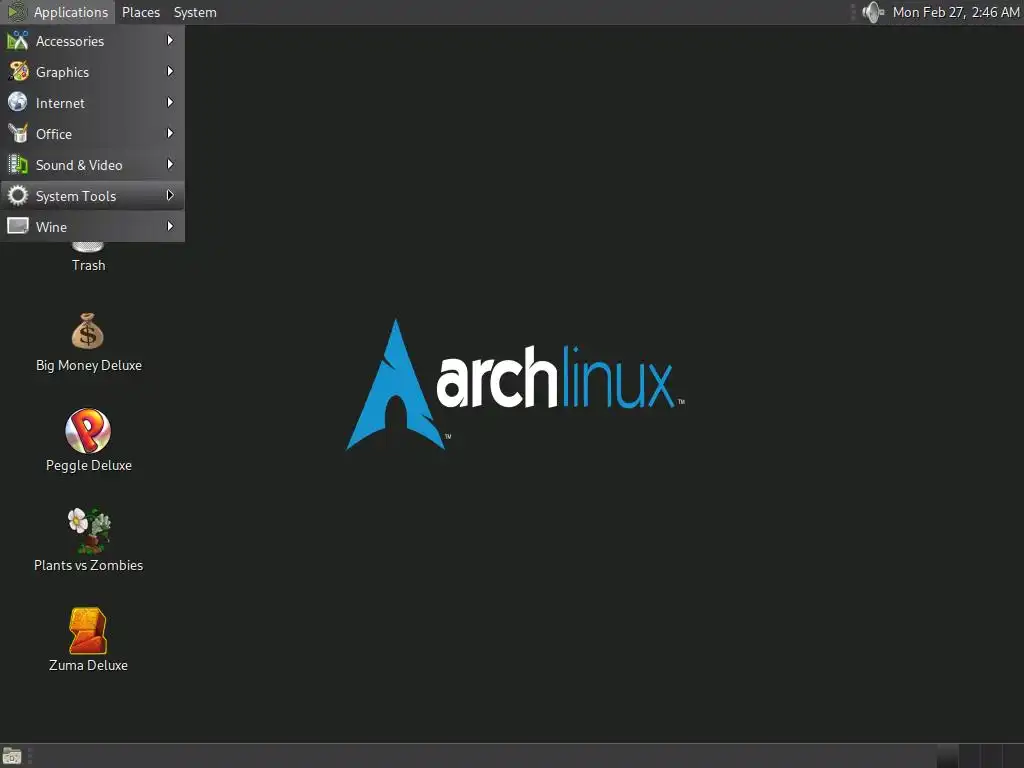Screen dimensions: 1024x768
Task: Expand arrow next to Accessories
Action: [x=170, y=40]
